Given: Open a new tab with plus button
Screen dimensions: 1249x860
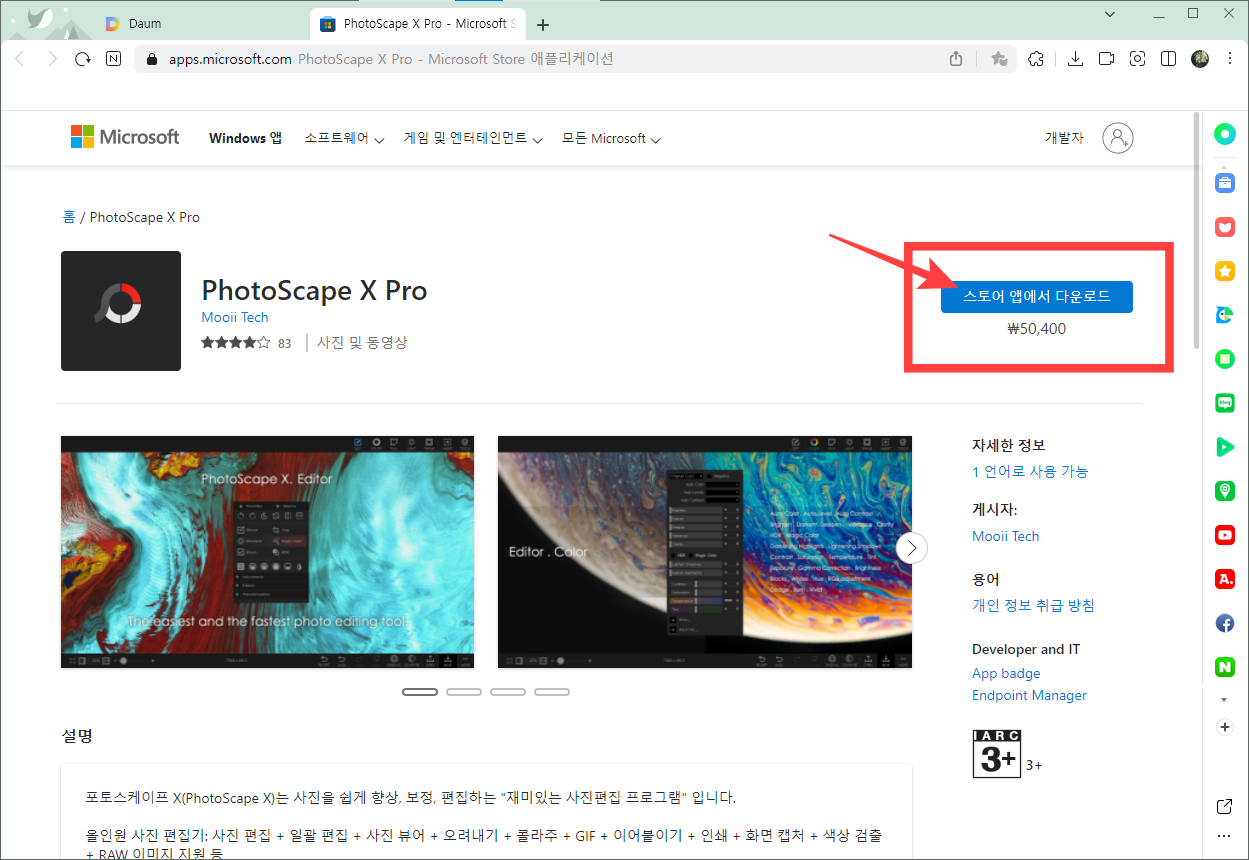Looking at the screenshot, I should tap(543, 24).
